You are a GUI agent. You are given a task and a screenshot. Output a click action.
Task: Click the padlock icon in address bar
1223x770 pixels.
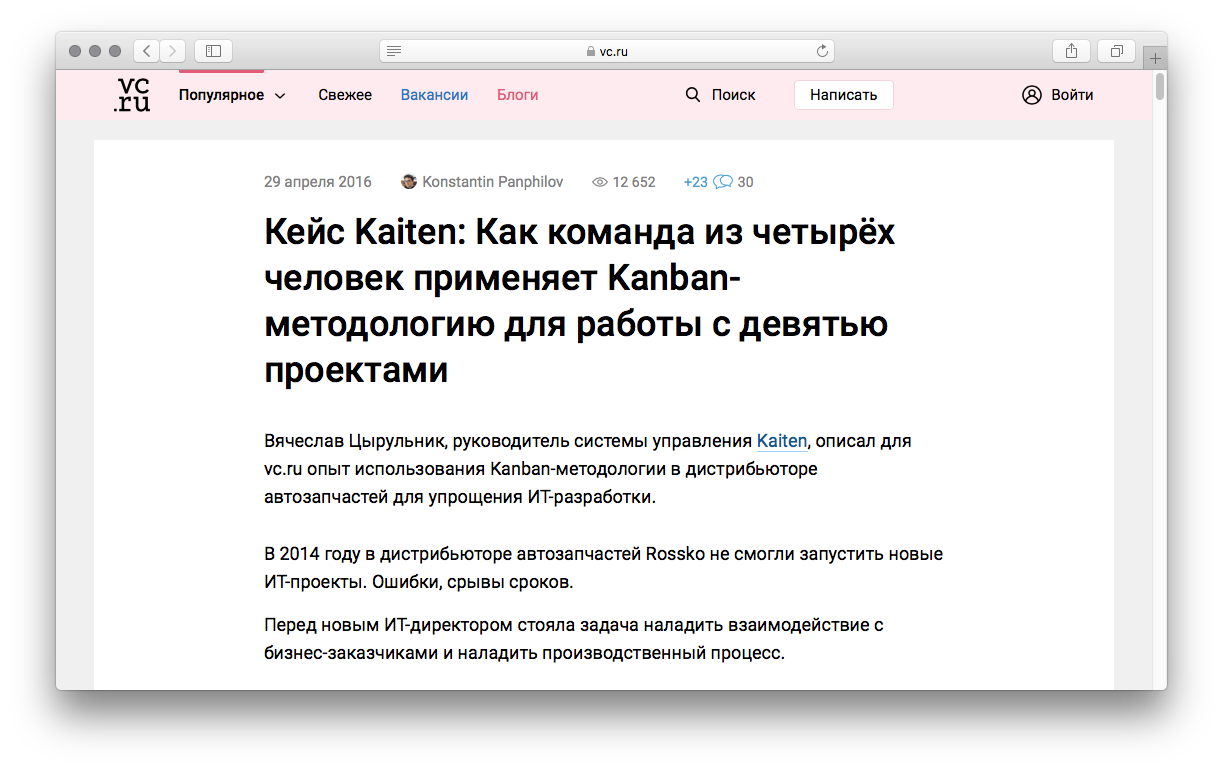point(591,51)
